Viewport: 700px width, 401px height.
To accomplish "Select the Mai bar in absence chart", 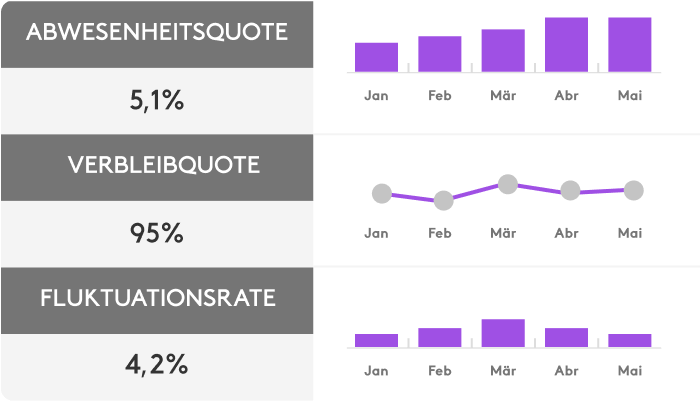I will (629, 45).
